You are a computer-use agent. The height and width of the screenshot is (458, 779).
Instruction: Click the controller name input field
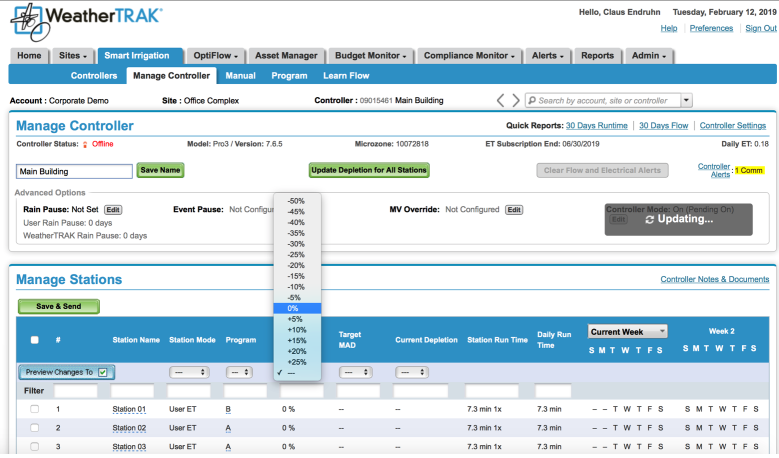click(75, 171)
